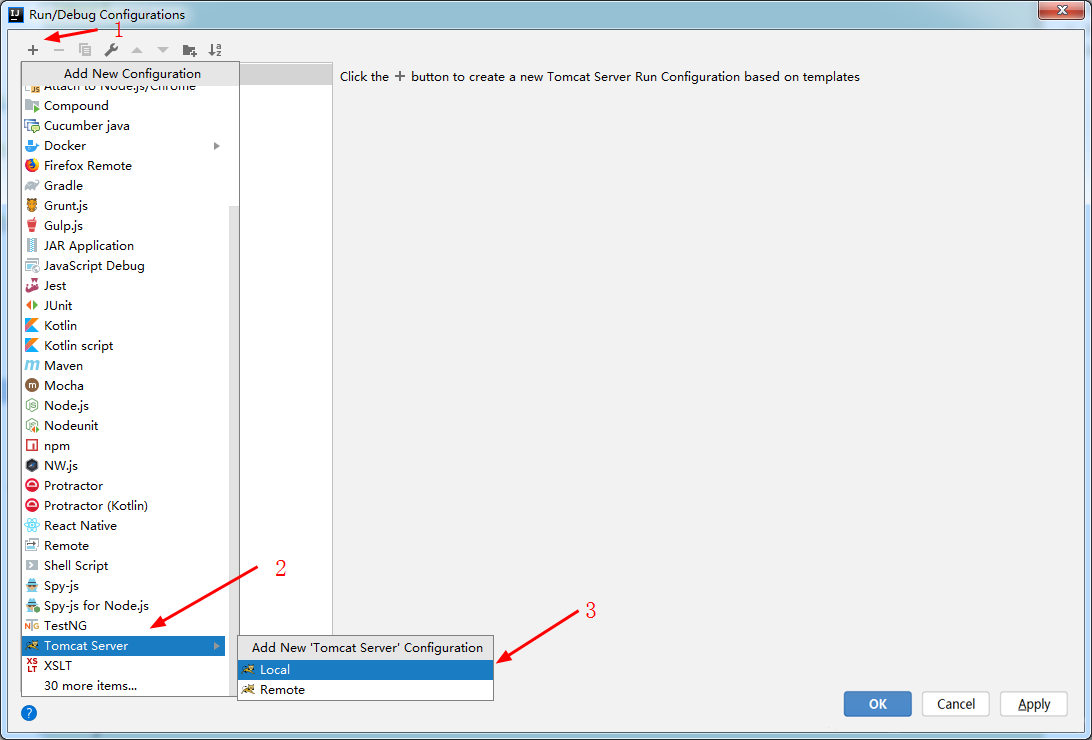1092x740 pixels.
Task: Click the minus Remove Configuration icon
Action: coord(59,50)
